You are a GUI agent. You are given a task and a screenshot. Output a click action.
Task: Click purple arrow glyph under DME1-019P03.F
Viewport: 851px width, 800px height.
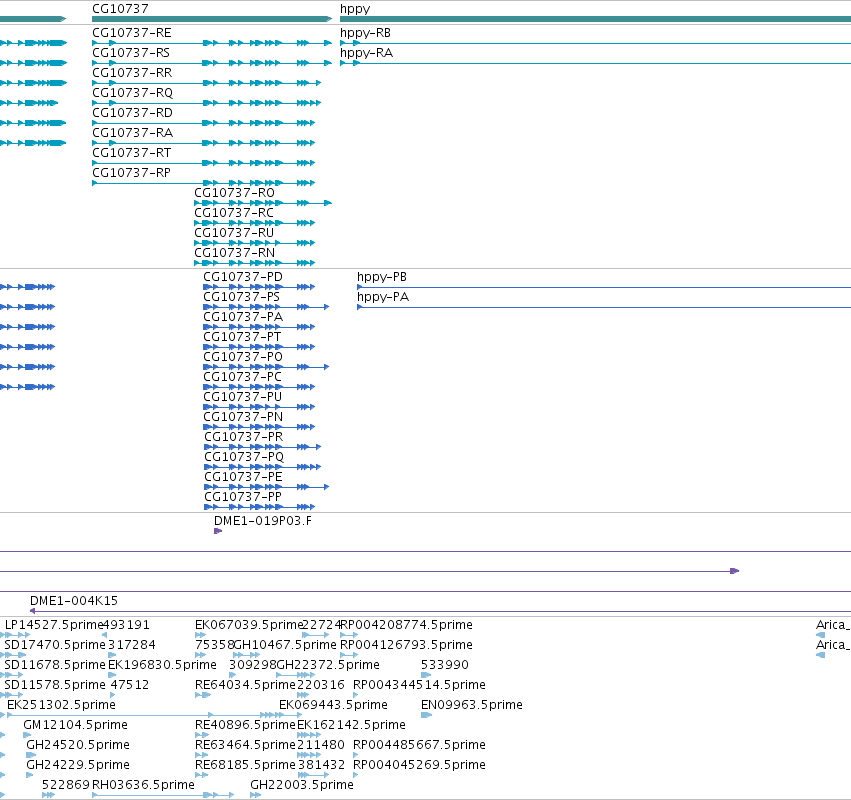tap(218, 531)
